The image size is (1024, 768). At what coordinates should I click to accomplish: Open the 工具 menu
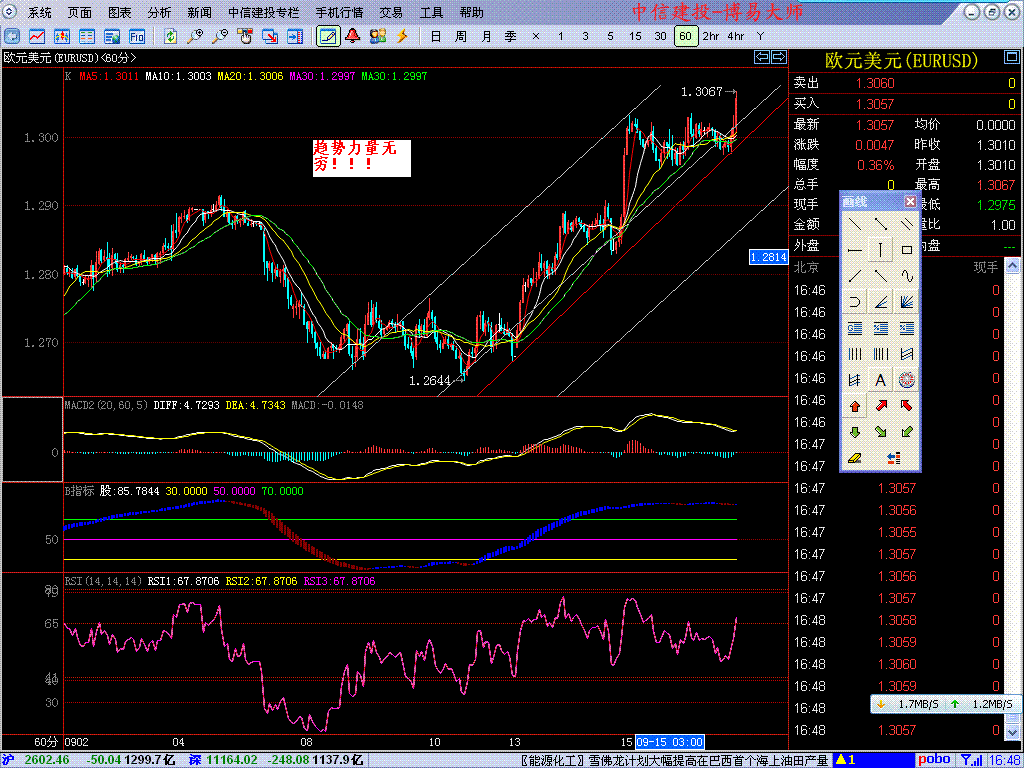pos(431,13)
